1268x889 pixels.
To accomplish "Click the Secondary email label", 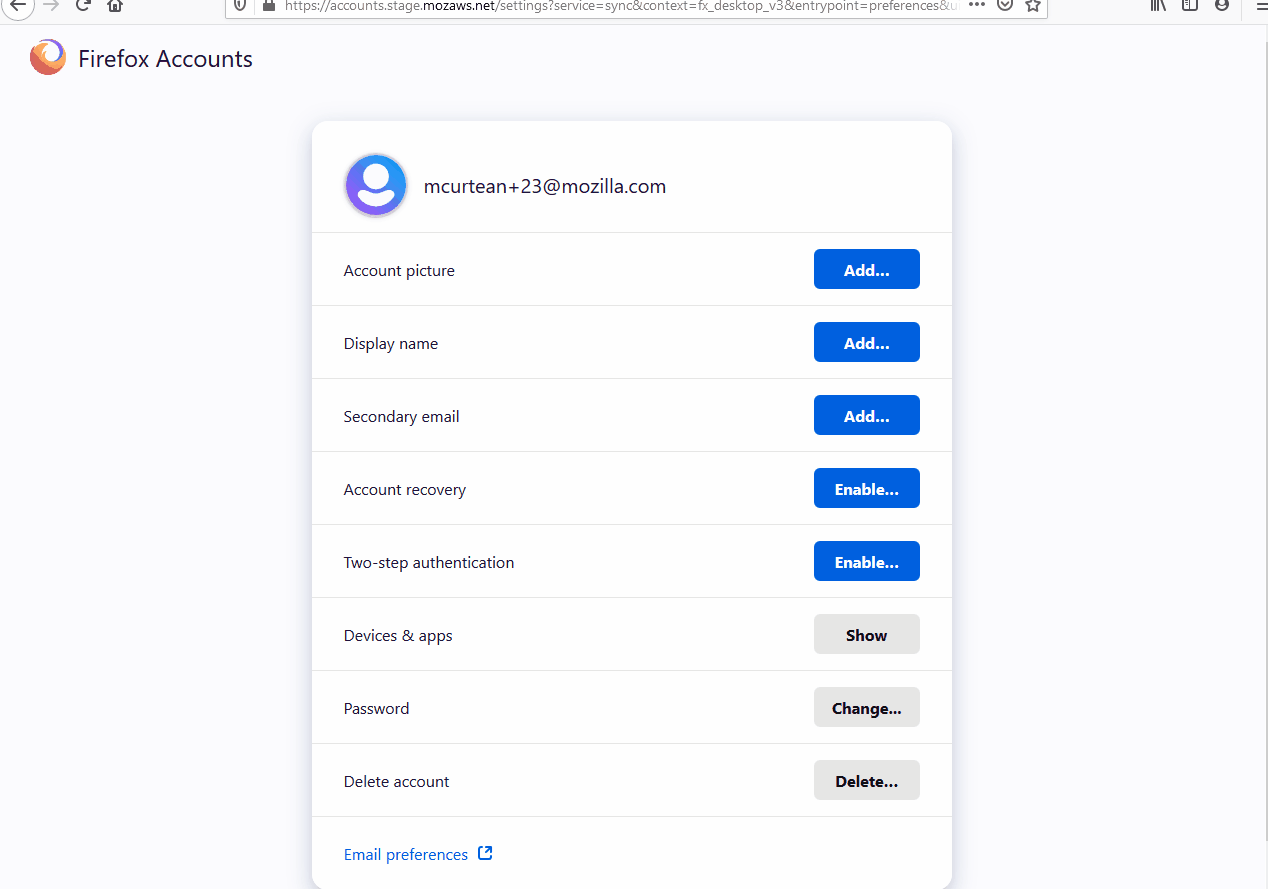I will (402, 416).
